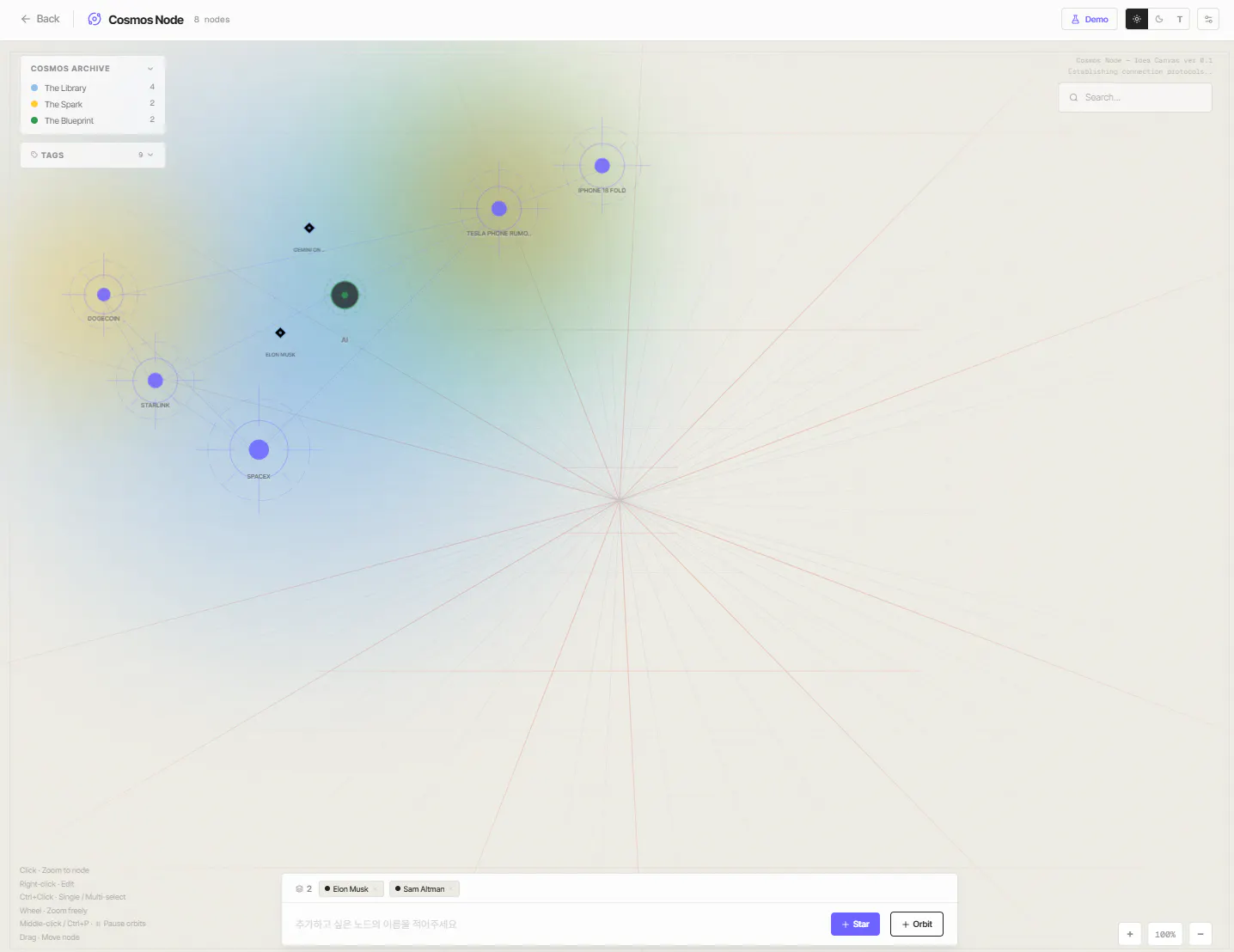This screenshot has height=952, width=1234.
Task: Click The Blueprint green color dot
Action: 34,120
